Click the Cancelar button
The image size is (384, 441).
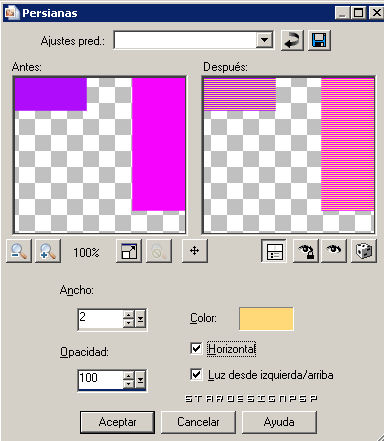tap(198, 422)
